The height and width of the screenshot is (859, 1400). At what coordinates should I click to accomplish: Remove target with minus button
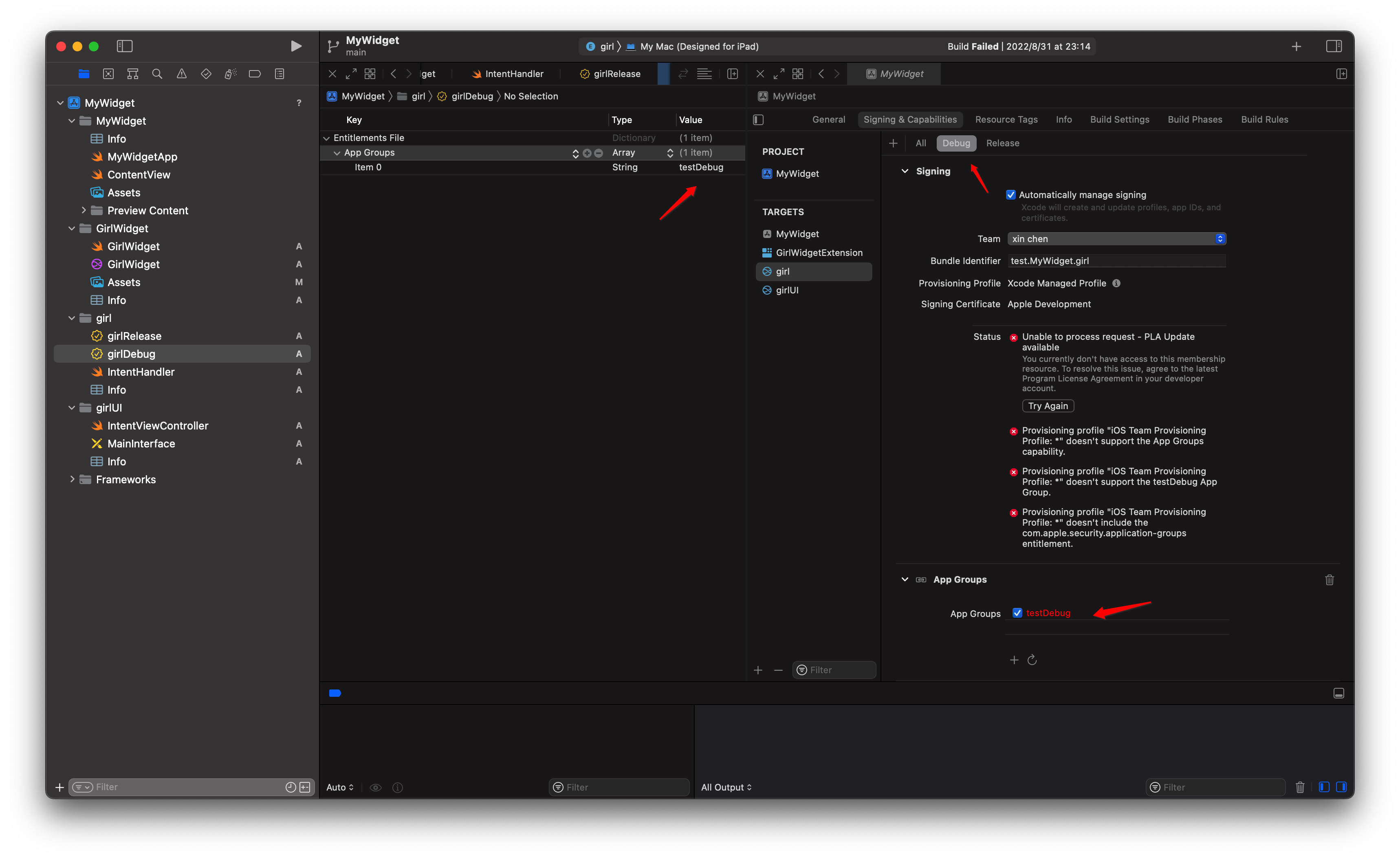coord(778,670)
